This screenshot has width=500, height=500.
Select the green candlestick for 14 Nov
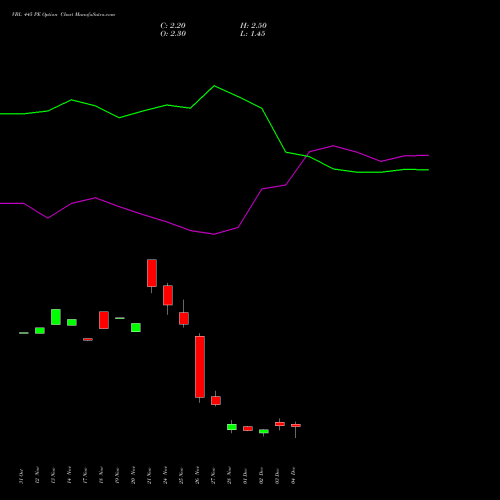tap(72, 322)
